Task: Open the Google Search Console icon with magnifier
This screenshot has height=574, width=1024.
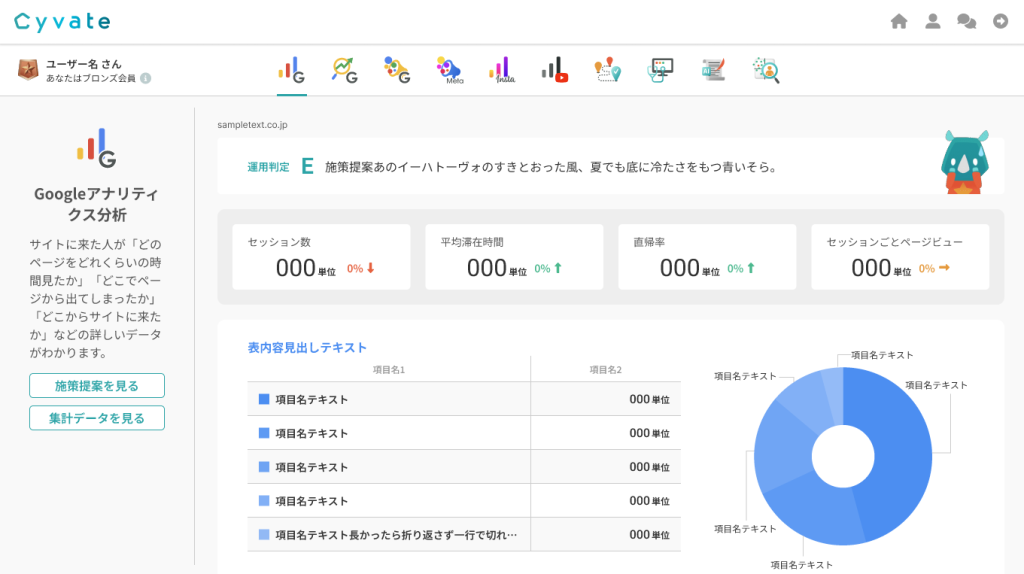Action: (345, 69)
